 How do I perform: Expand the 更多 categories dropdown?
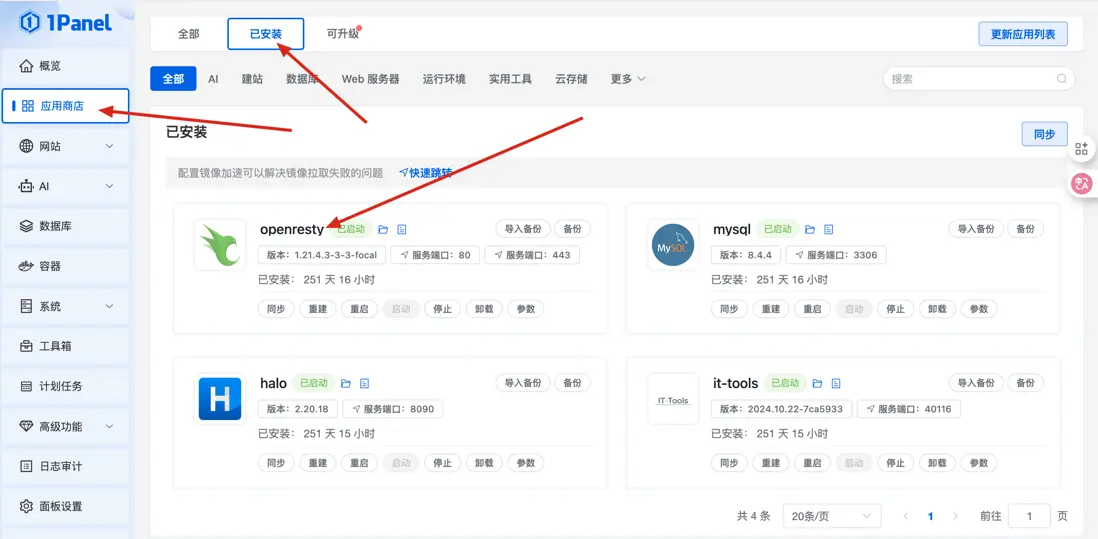coord(627,79)
